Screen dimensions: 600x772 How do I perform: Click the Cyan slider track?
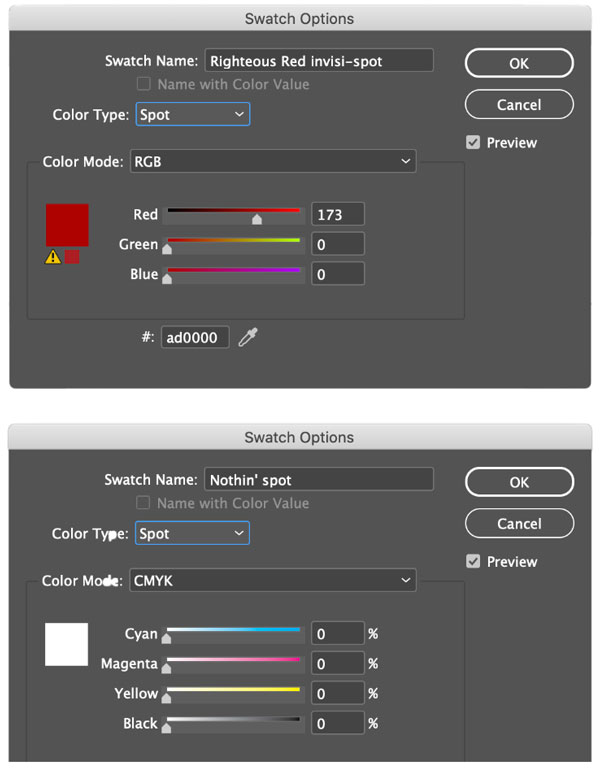(x=233, y=630)
